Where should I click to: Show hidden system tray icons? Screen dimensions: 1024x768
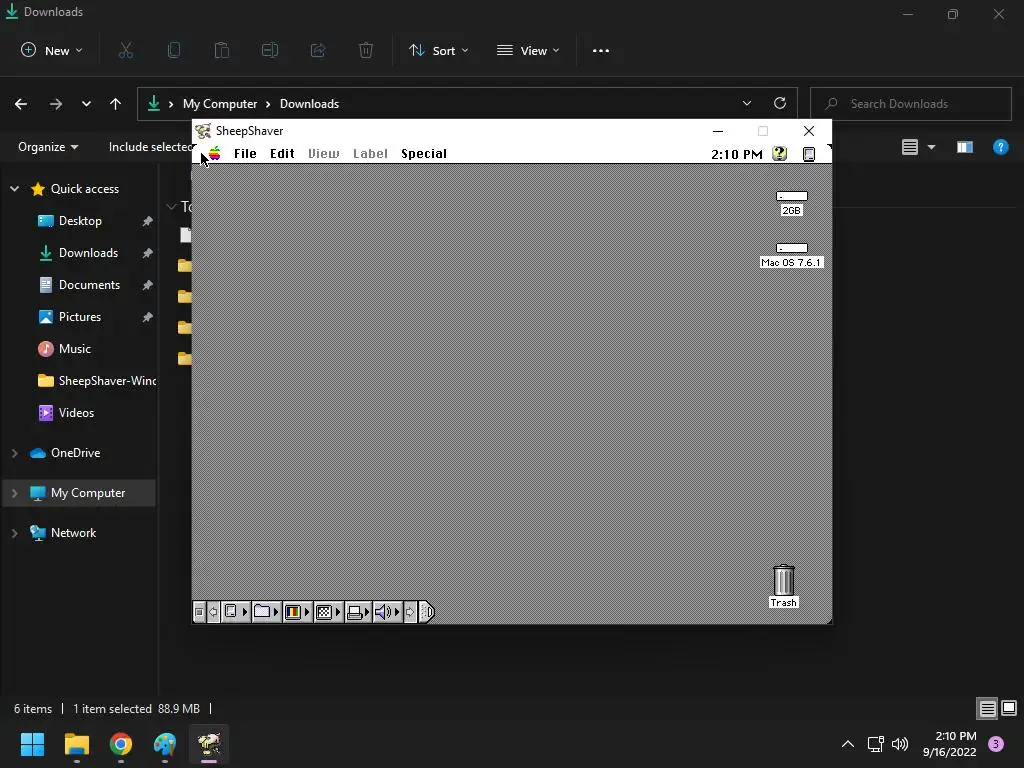(848, 744)
